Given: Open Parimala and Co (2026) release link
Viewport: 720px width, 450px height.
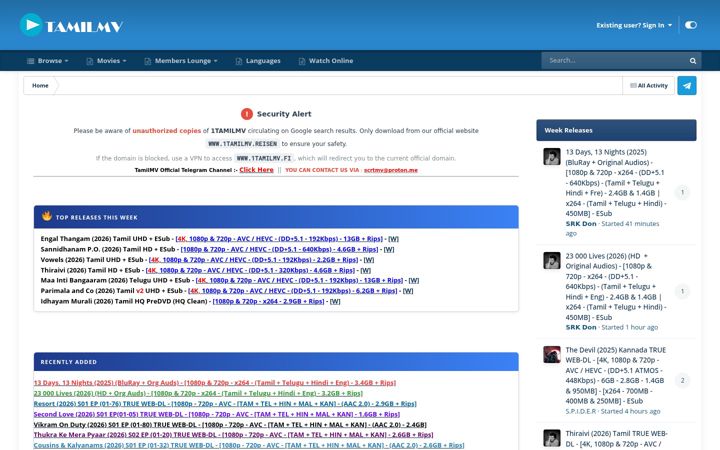Looking at the screenshot, I should coord(292,291).
